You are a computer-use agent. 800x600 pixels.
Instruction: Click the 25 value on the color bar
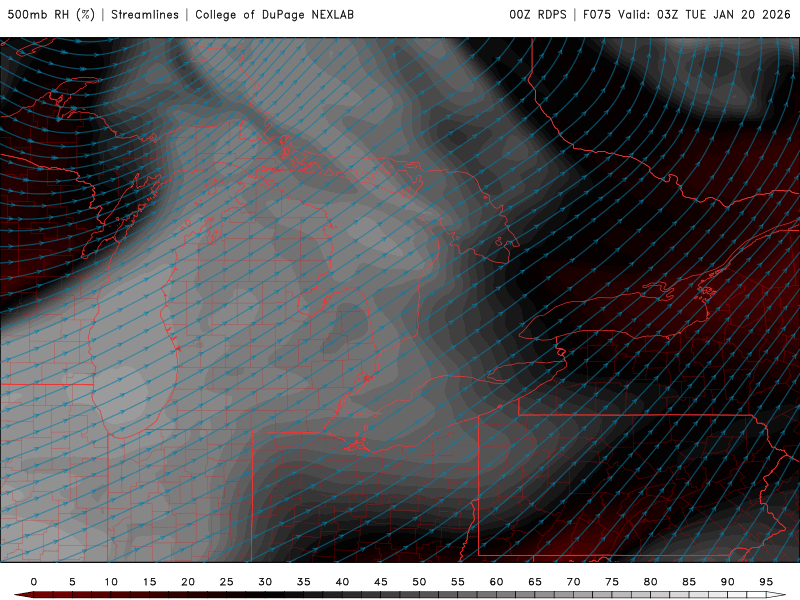click(227, 582)
